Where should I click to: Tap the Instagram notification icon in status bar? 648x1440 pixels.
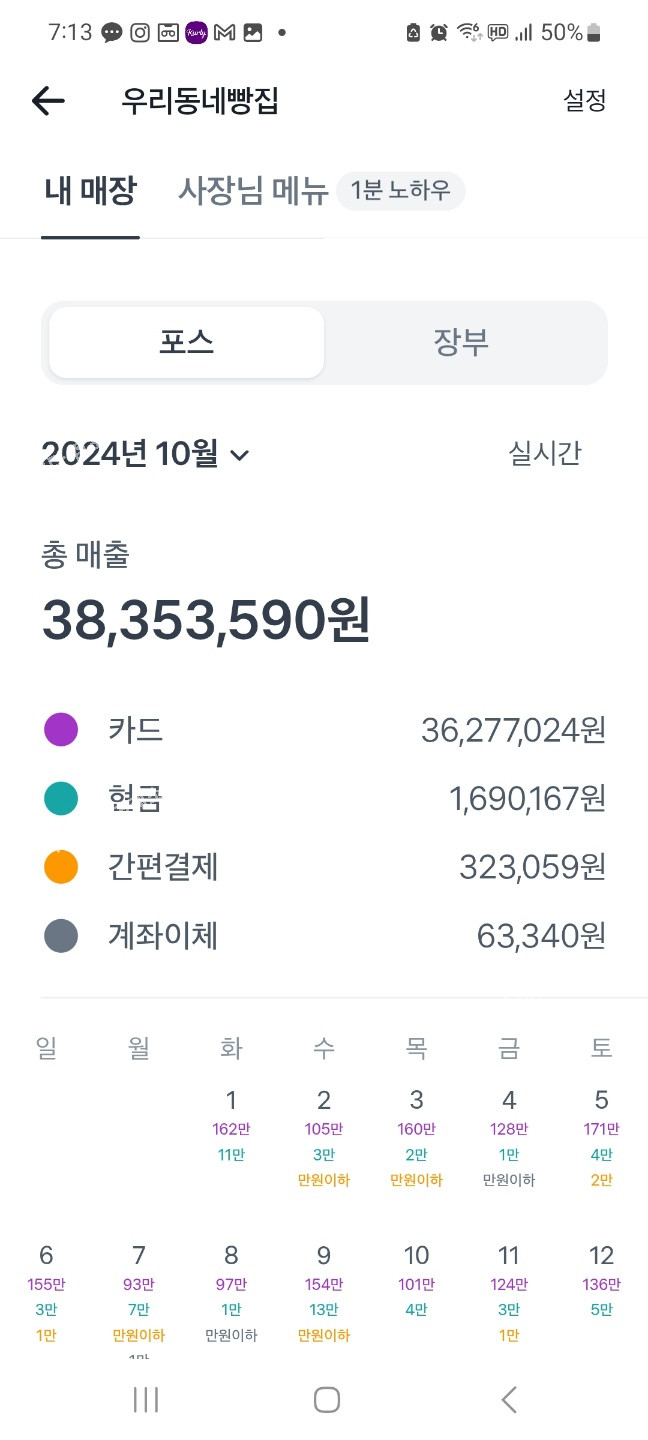pos(140,32)
